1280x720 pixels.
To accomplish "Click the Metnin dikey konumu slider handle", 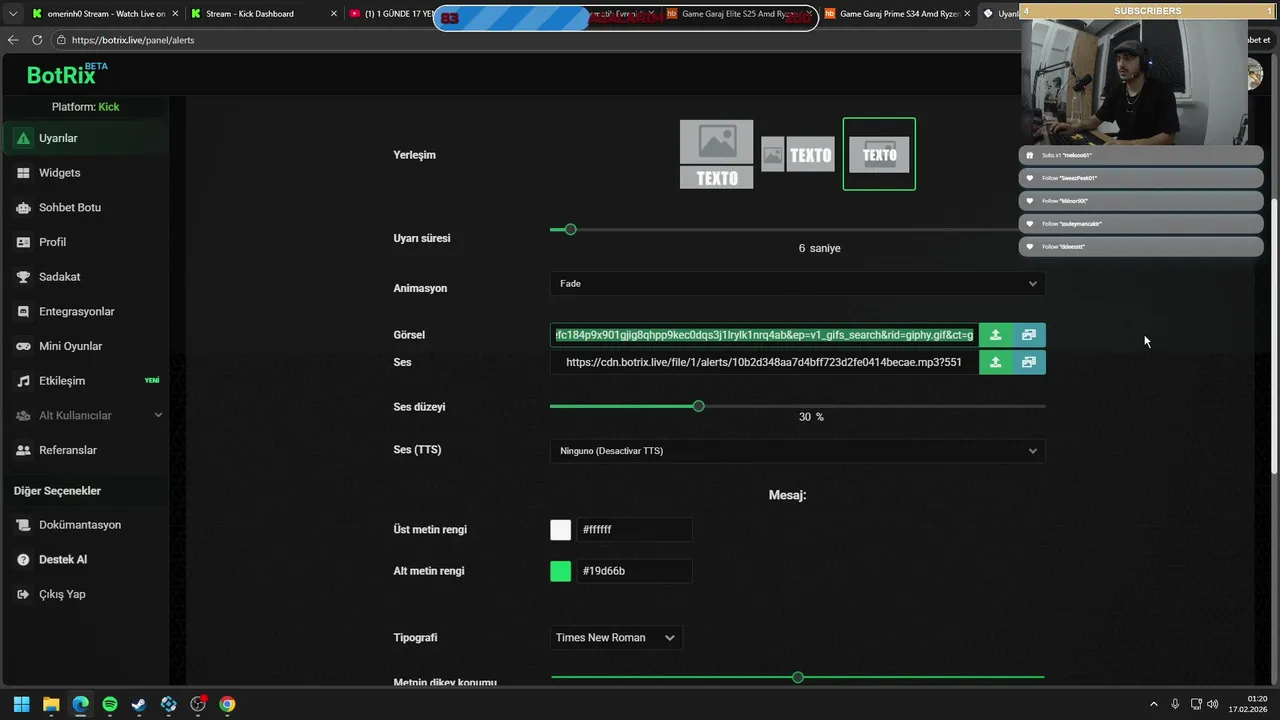I will point(797,677).
